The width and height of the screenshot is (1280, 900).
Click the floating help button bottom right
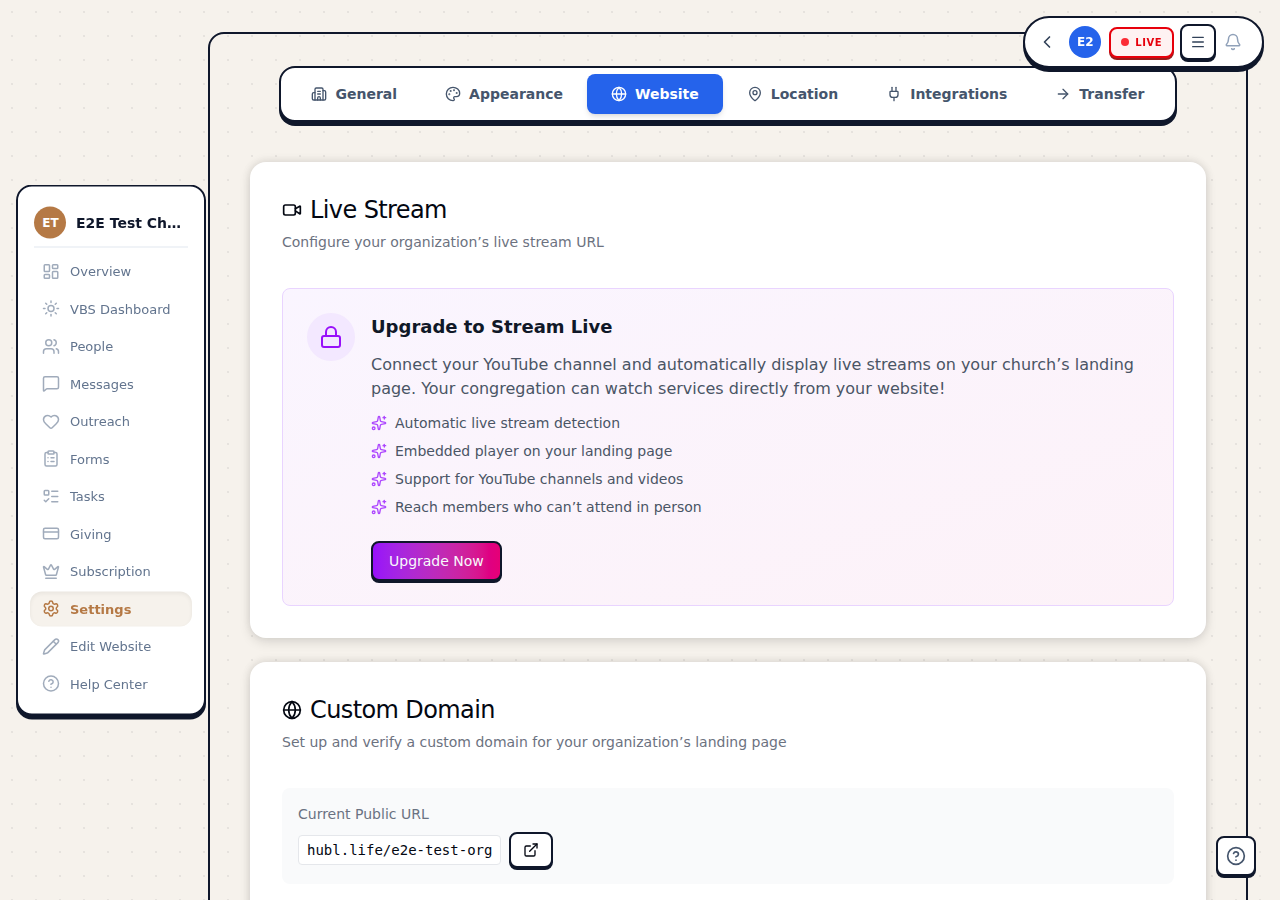click(x=1235, y=856)
